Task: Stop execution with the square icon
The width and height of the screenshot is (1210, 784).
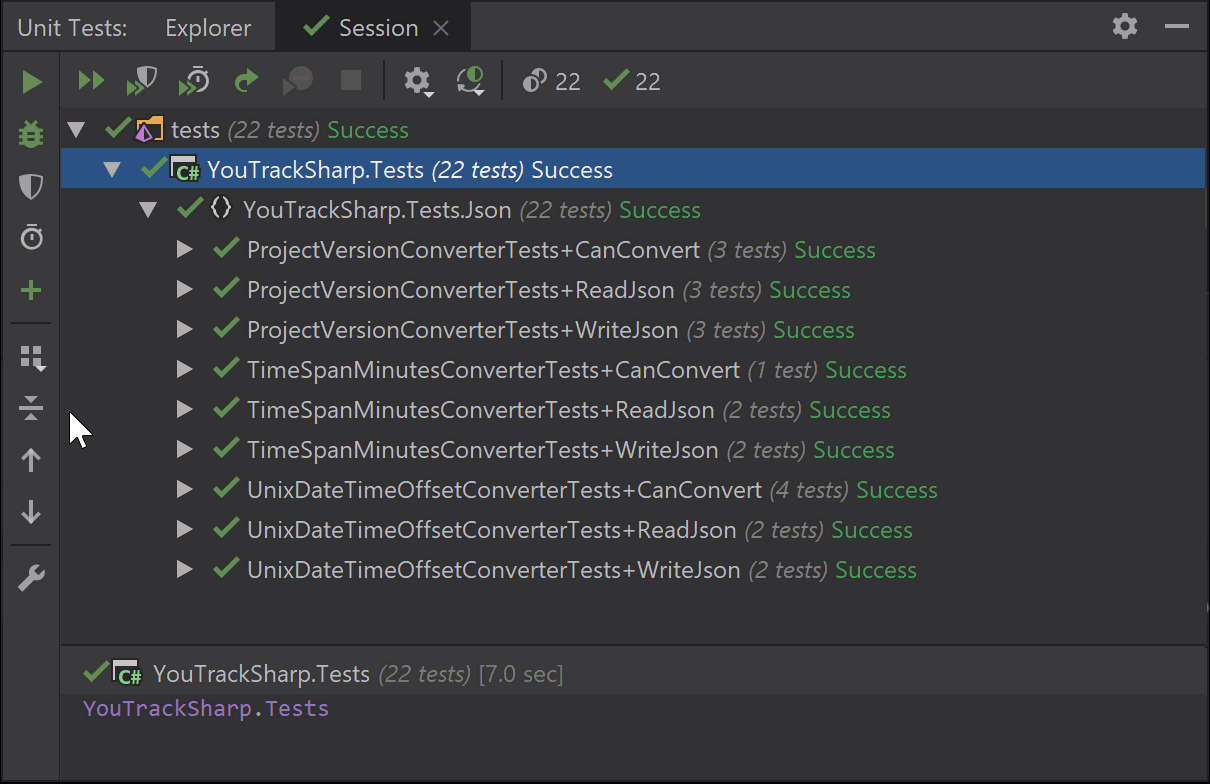Action: pos(350,81)
